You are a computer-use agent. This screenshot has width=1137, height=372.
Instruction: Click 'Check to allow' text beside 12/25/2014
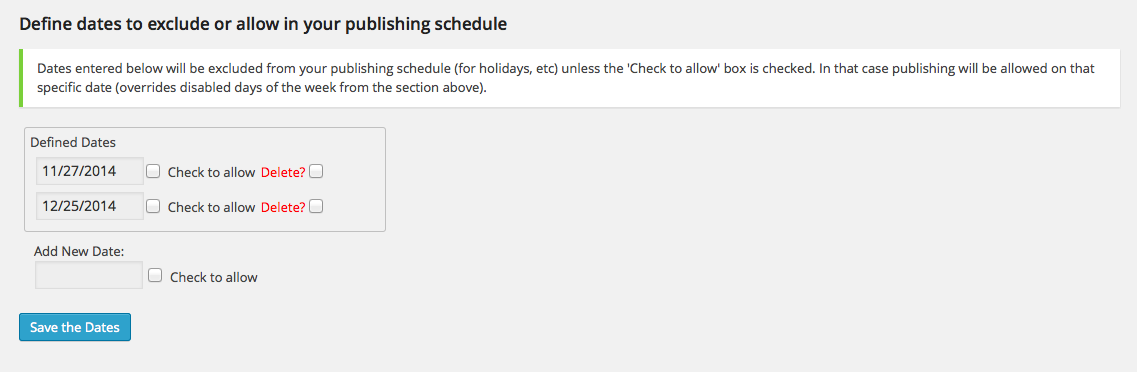point(211,207)
